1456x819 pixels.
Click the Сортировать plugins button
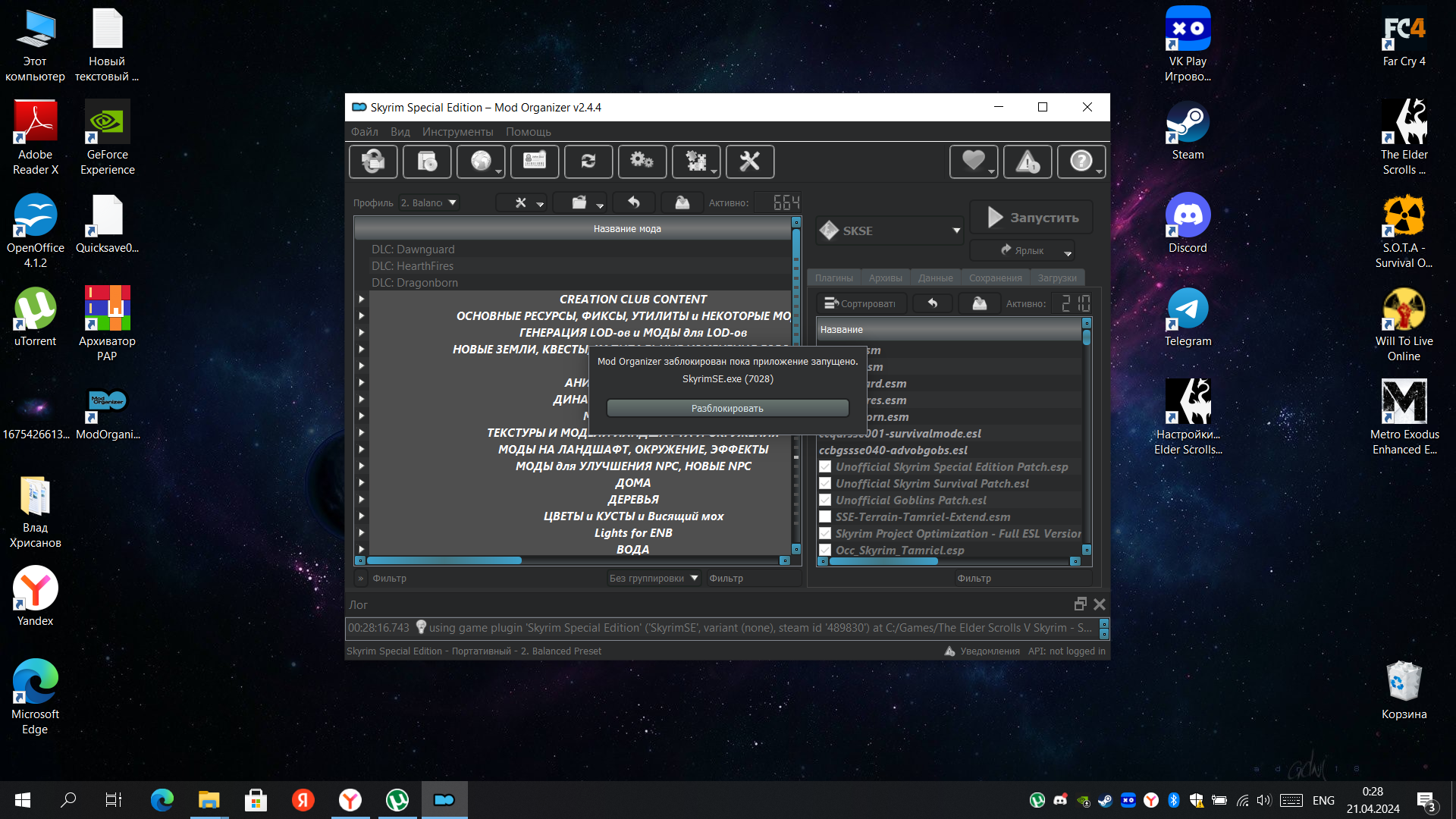point(862,303)
